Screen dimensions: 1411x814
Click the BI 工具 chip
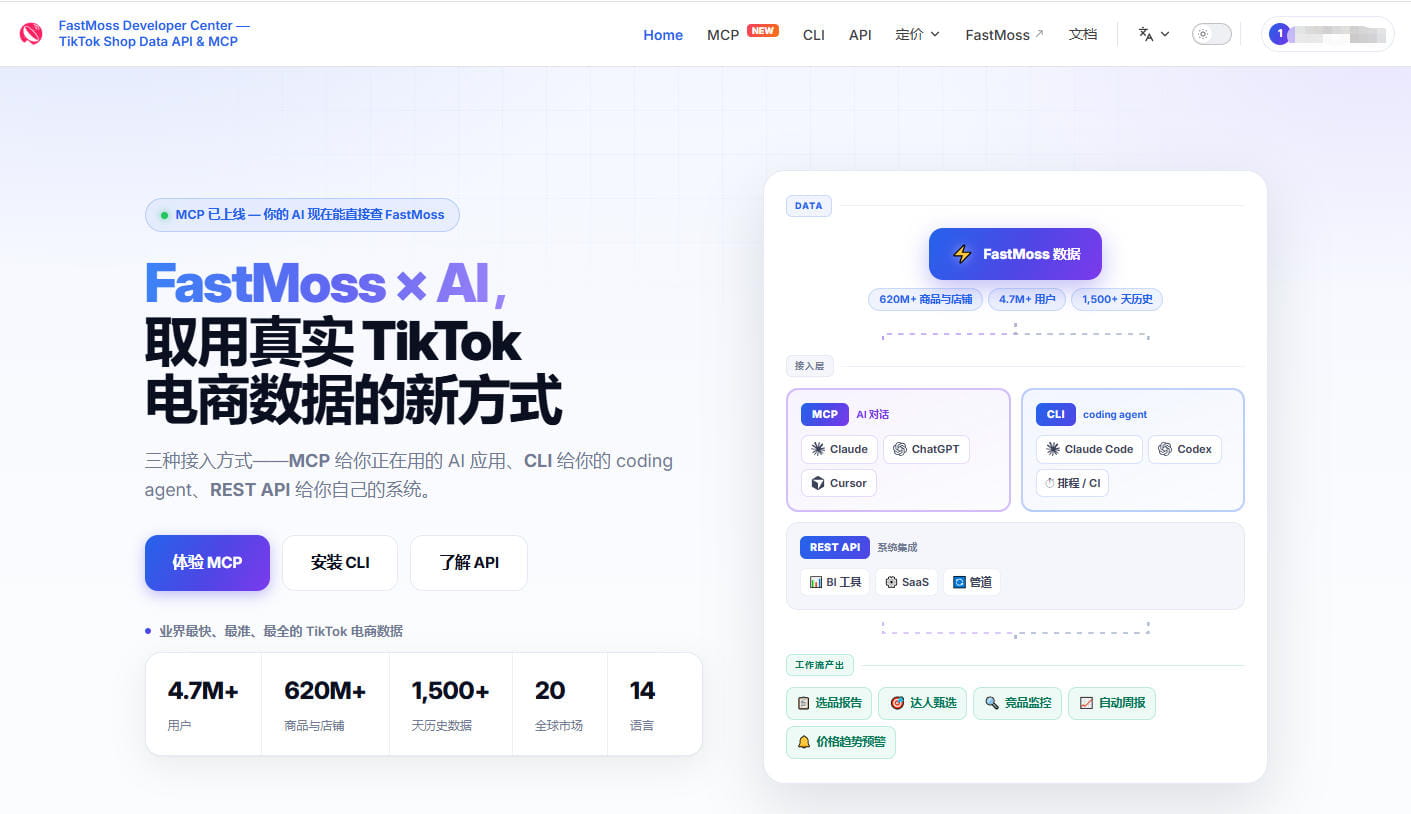pyautogui.click(x=835, y=582)
